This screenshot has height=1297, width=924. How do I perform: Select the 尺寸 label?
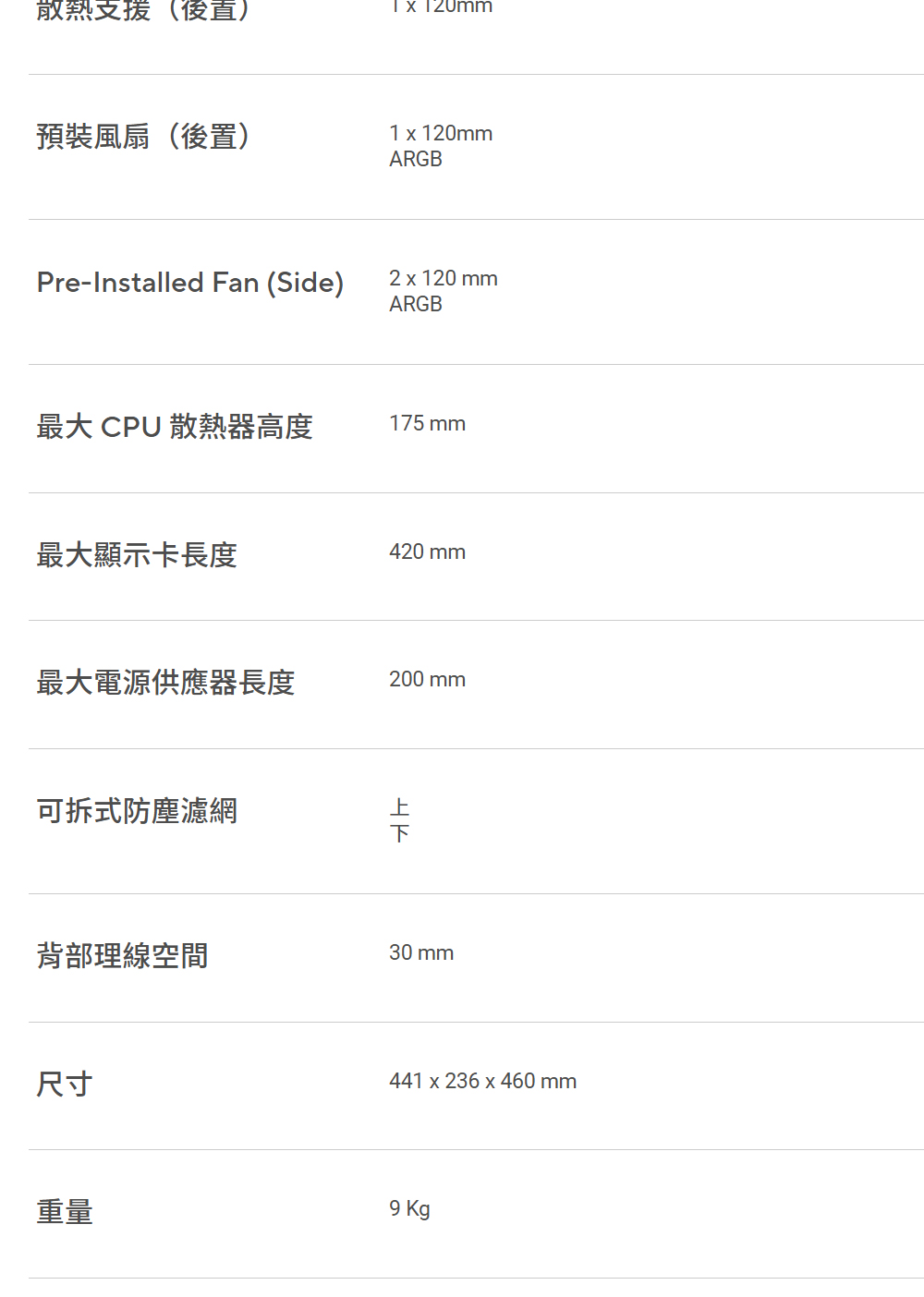pyautogui.click(x=65, y=1084)
